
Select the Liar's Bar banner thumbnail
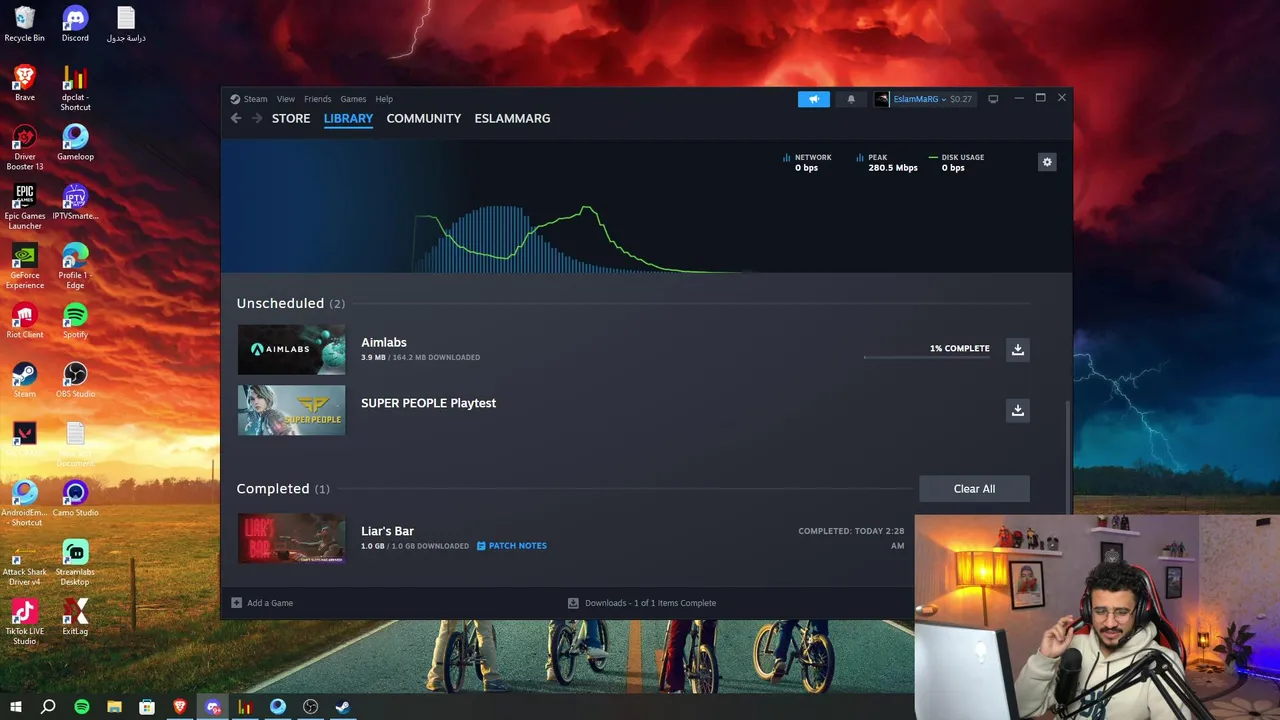(291, 538)
